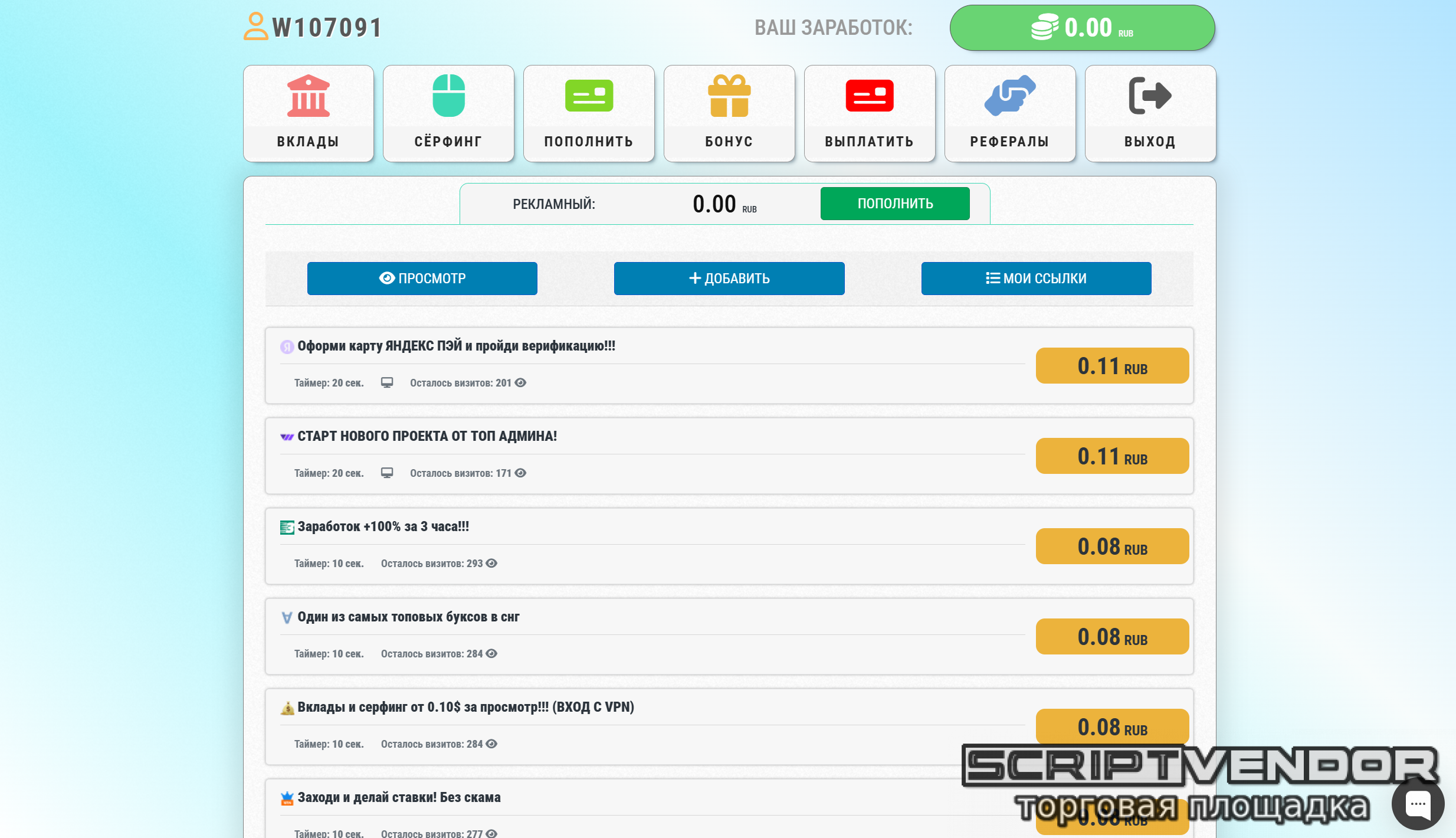
Task: Open the СТАРТ НОВОГО ПРОЕКТА link
Action: pos(427,436)
